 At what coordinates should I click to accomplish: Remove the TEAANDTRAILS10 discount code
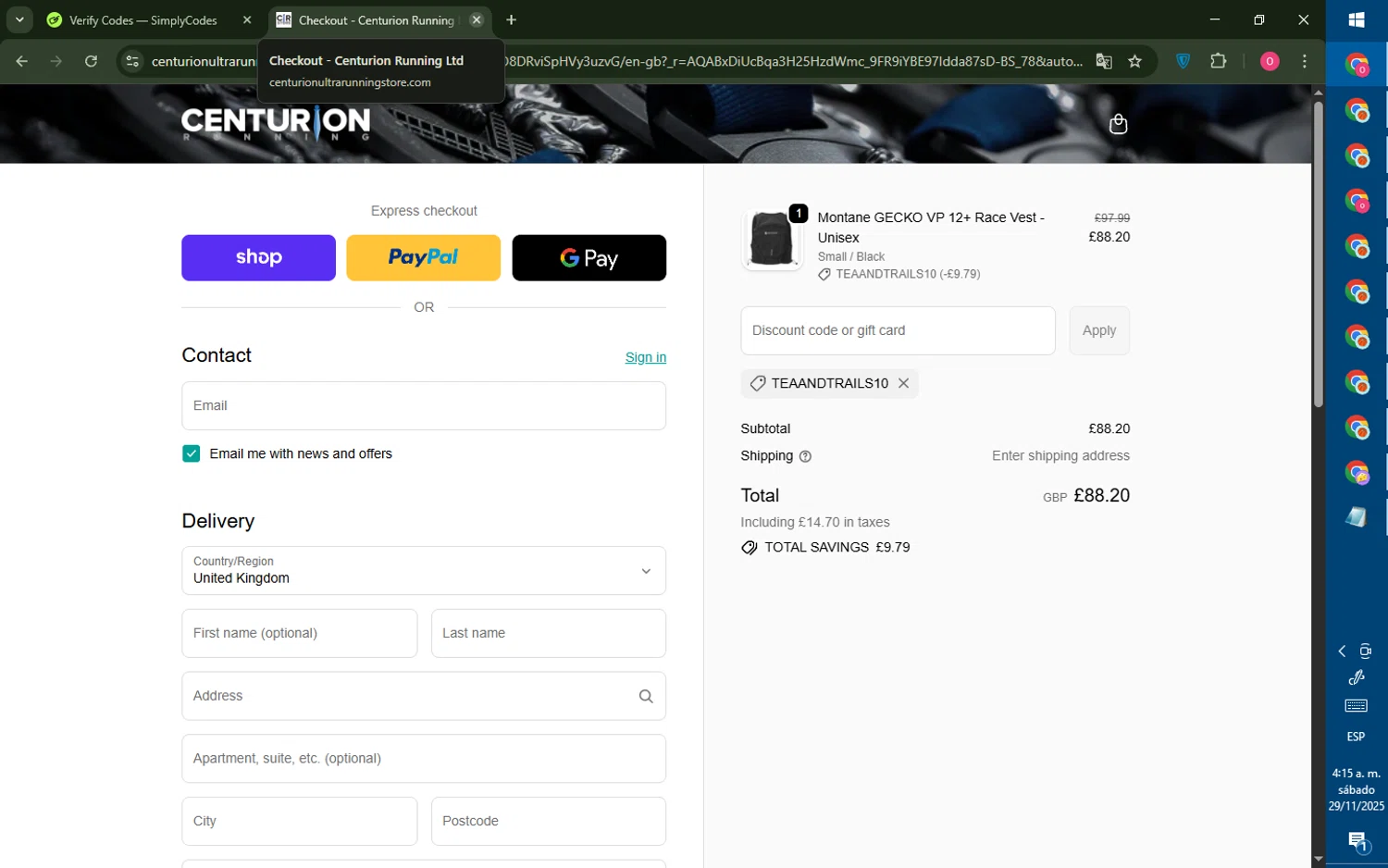(x=903, y=383)
